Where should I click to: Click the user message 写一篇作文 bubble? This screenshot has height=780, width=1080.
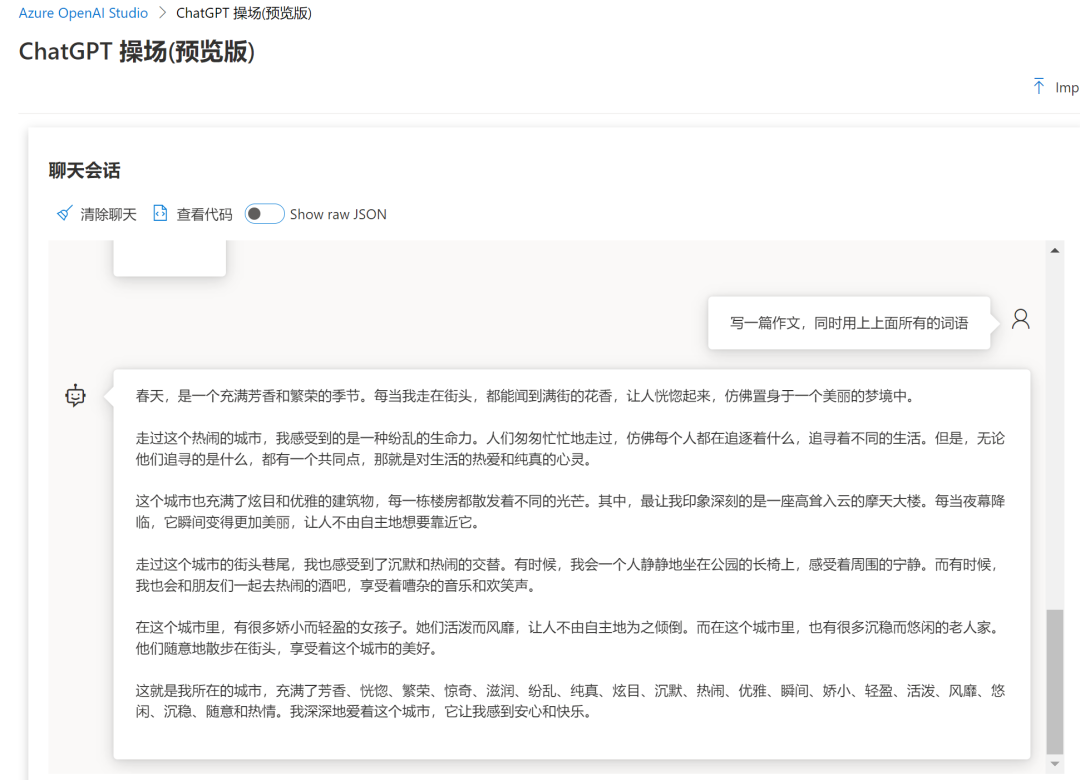point(848,323)
